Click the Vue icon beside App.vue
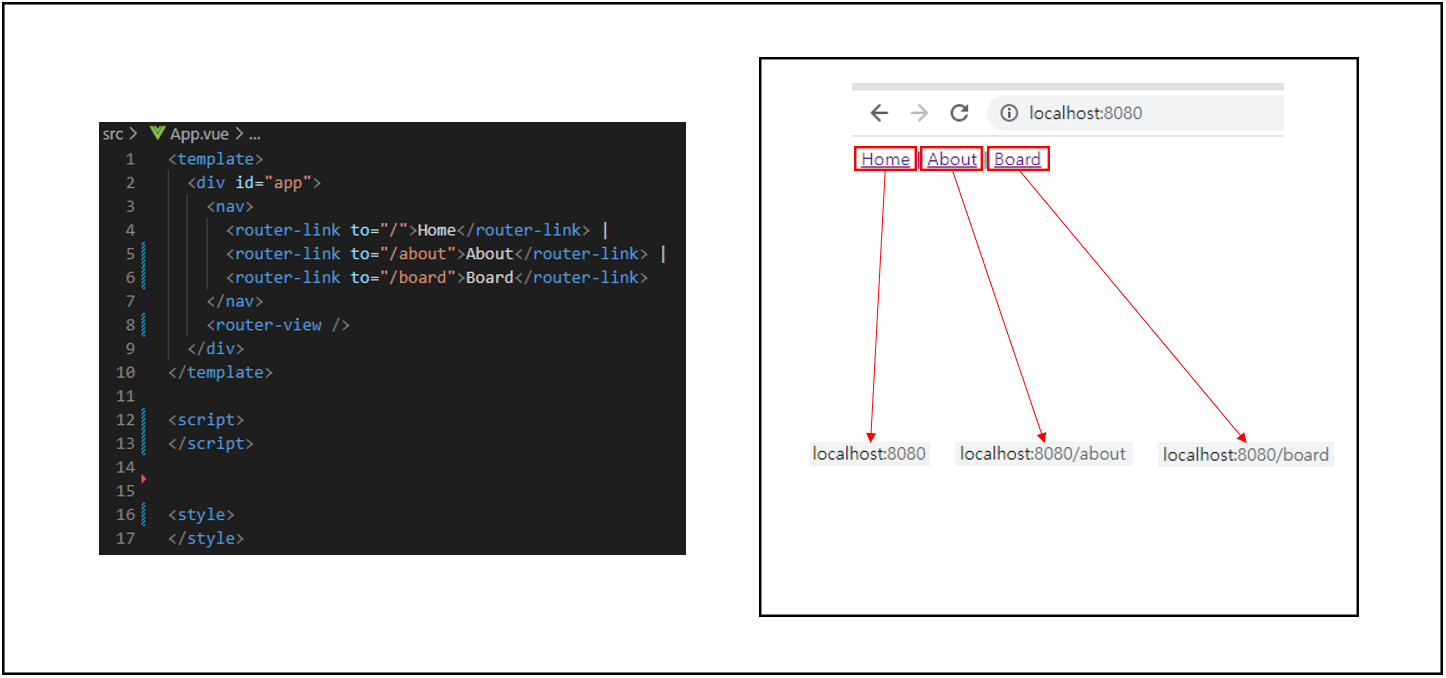 [157, 133]
